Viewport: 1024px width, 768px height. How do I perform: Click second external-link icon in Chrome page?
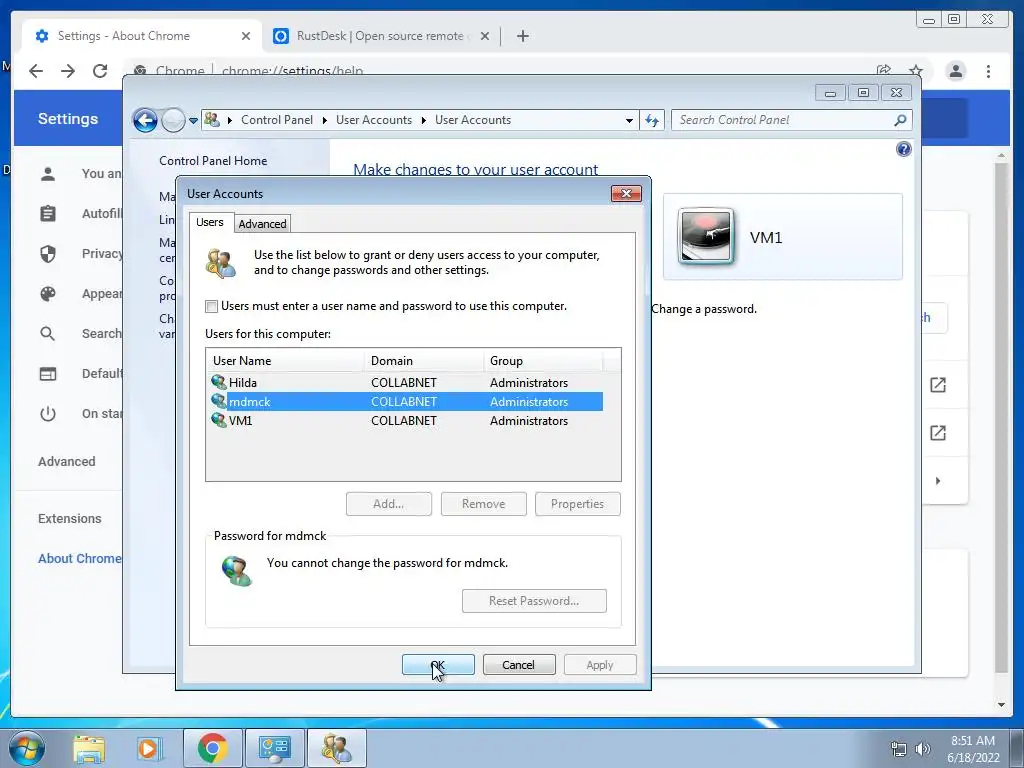938,432
